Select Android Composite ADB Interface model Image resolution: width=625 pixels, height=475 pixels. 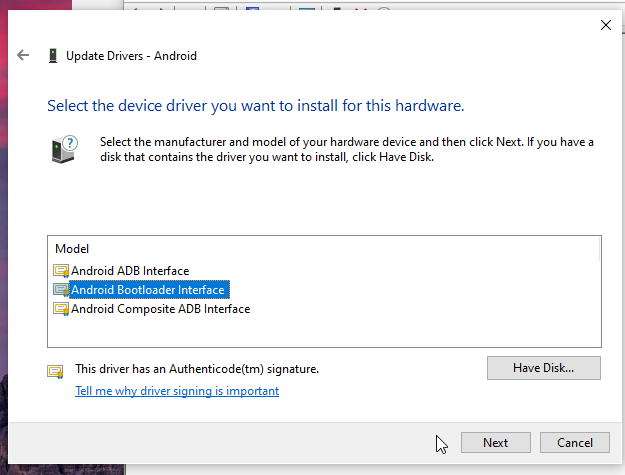[161, 309]
